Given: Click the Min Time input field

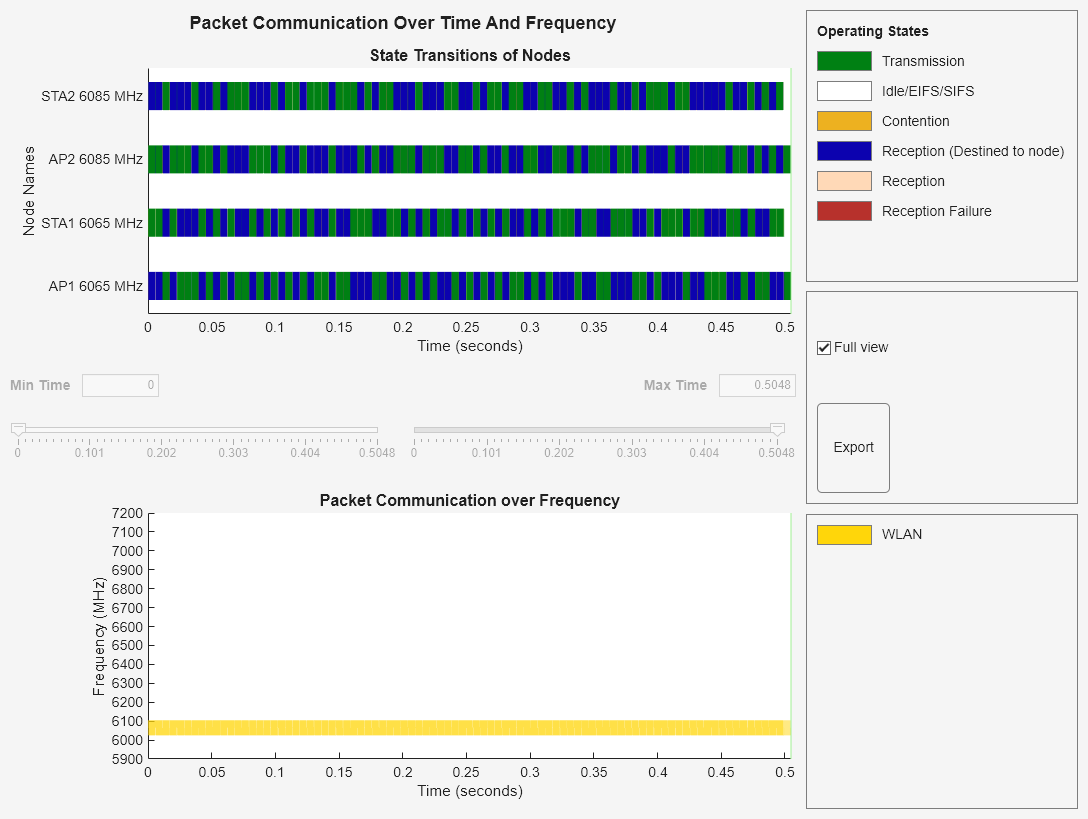Looking at the screenshot, I should pos(120,385).
